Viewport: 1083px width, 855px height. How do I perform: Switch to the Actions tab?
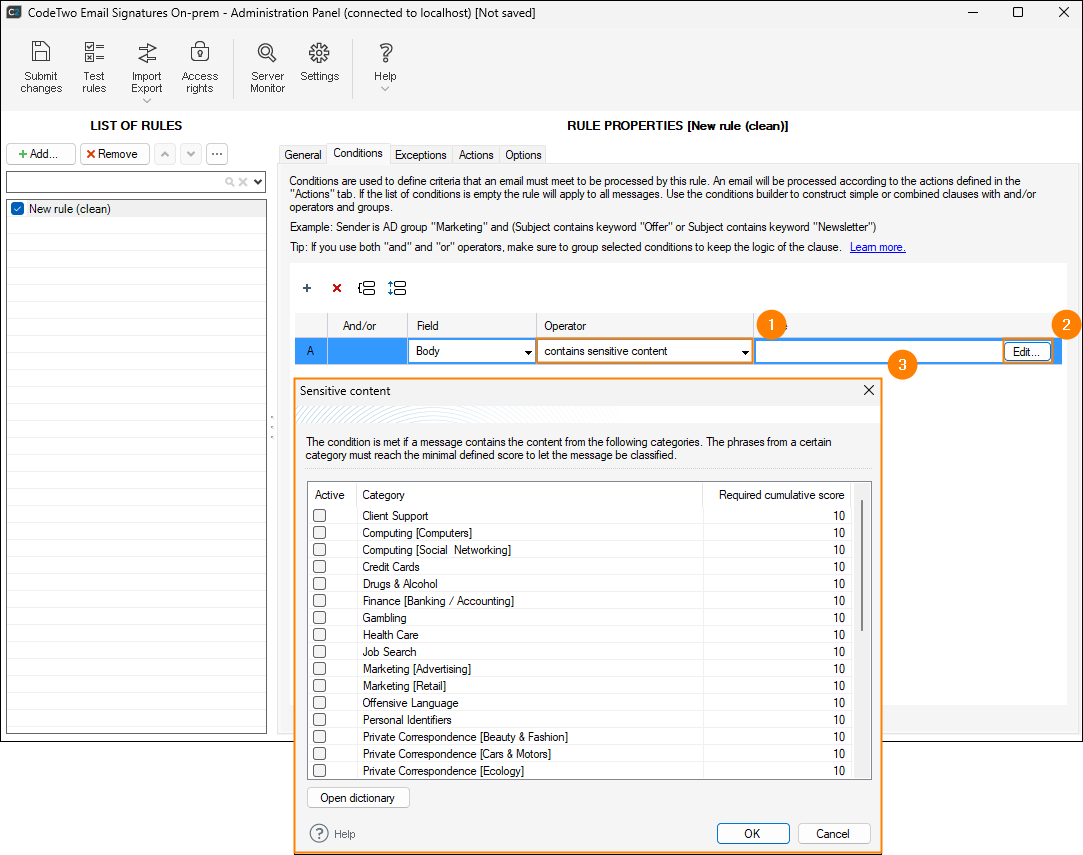476,155
